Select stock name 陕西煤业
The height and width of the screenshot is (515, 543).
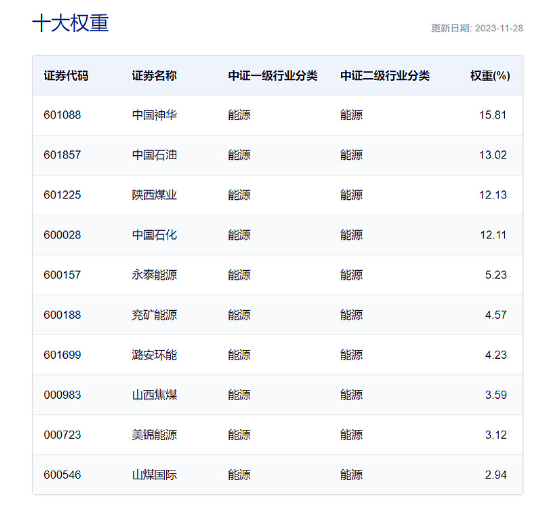pyautogui.click(x=154, y=195)
